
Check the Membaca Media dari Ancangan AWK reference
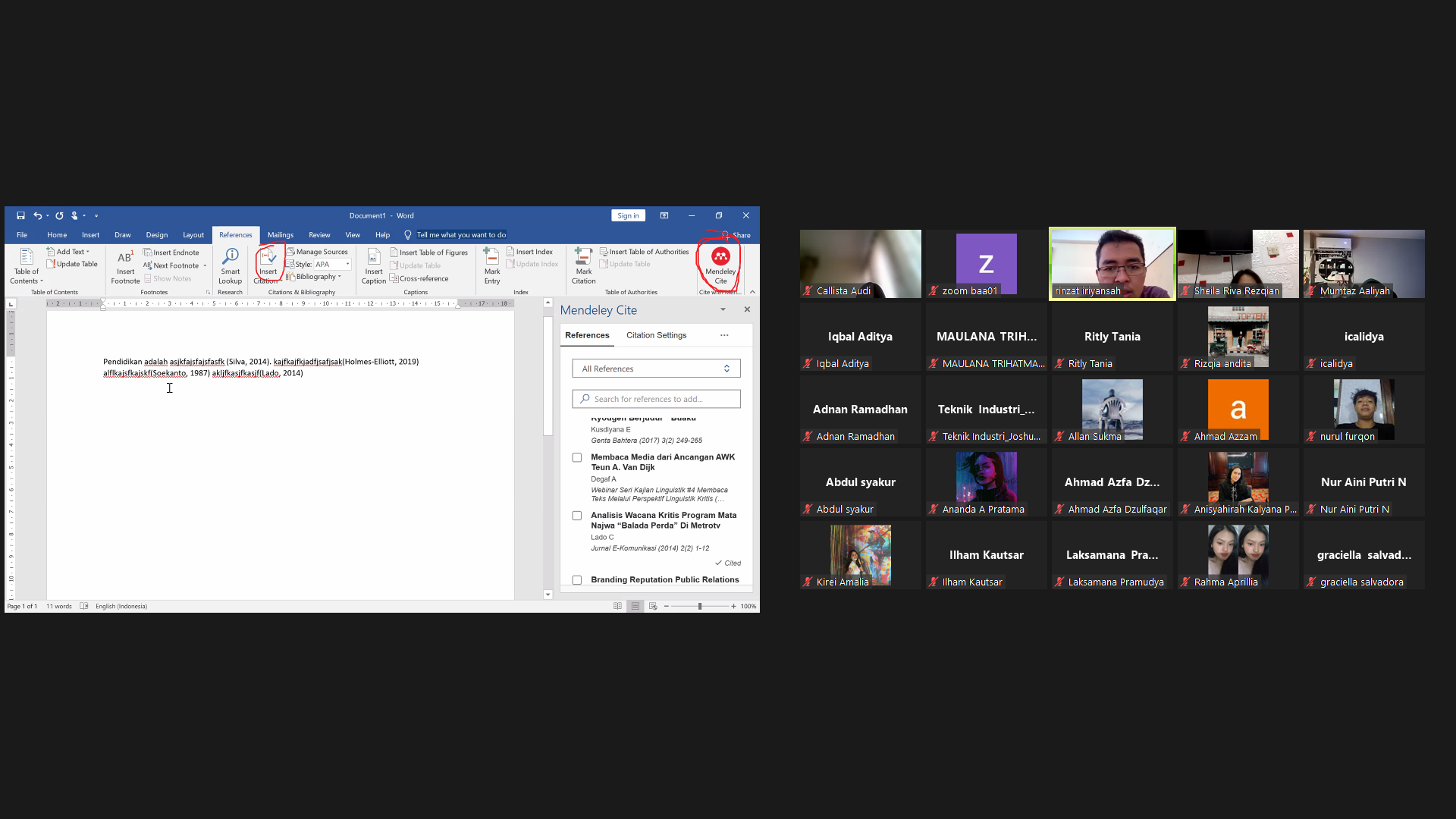(577, 458)
